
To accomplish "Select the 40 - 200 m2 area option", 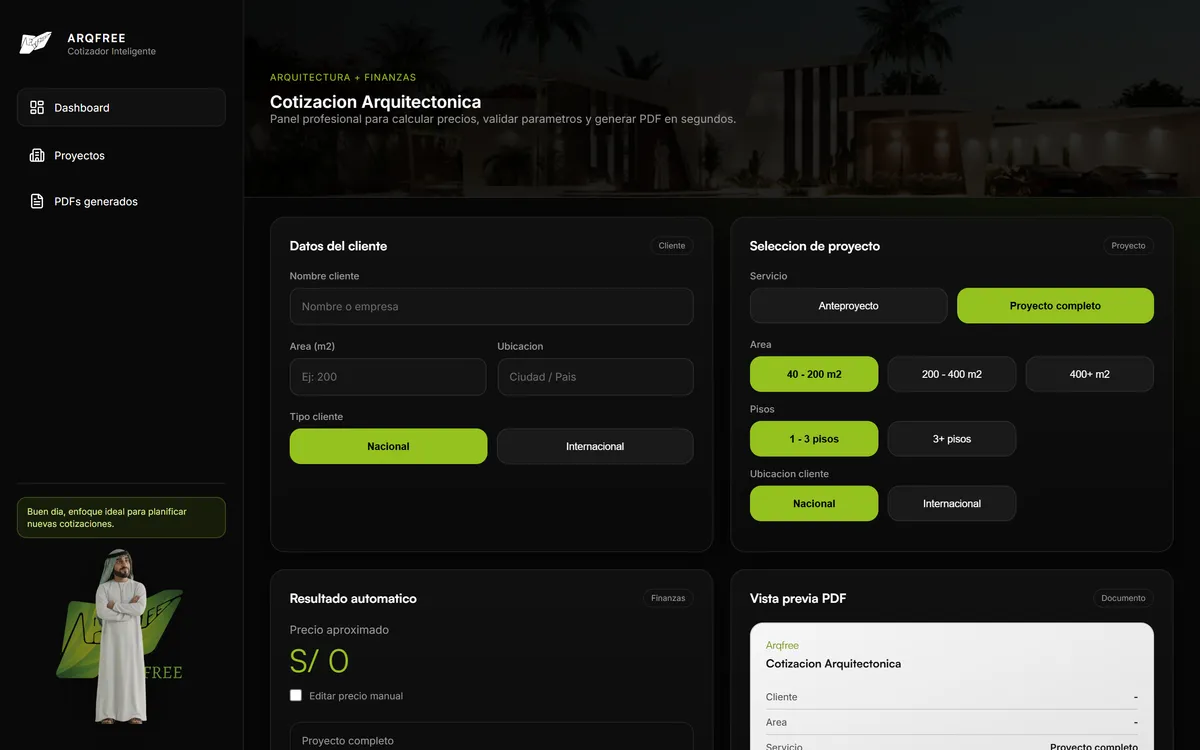I will click(814, 374).
